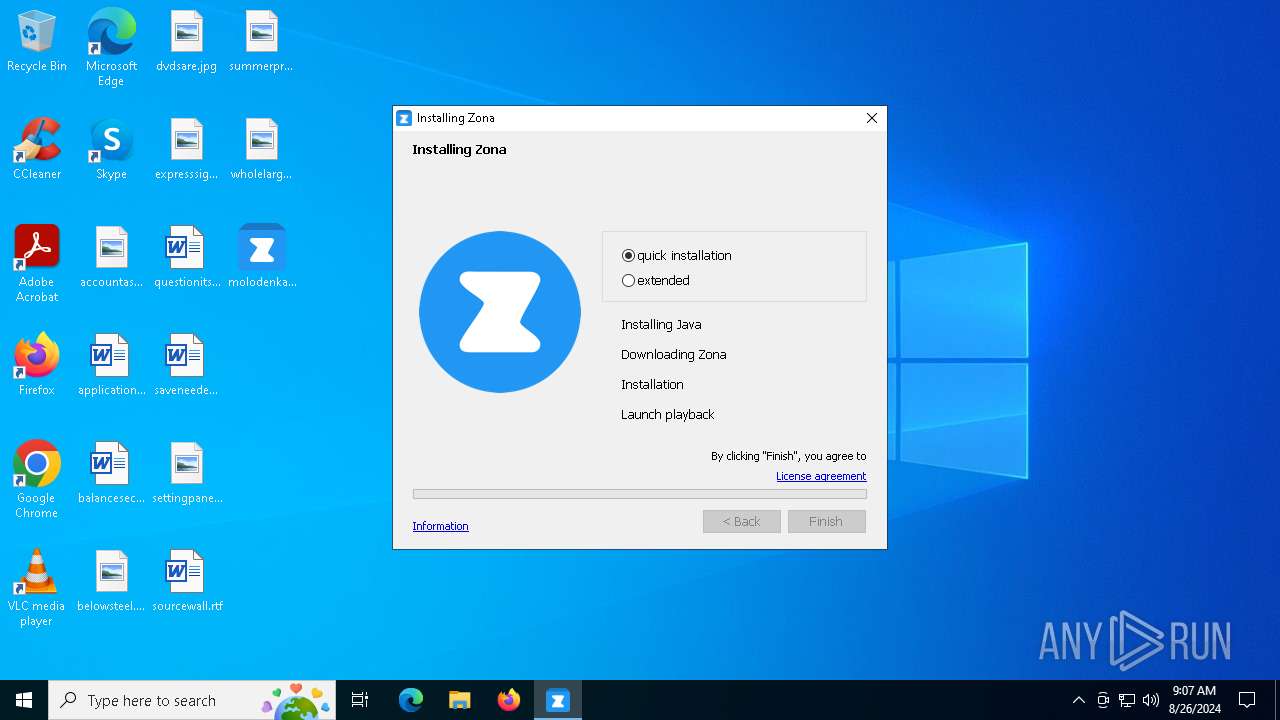Open the Windows Start menu
This screenshot has width=1280, height=720.
tap(24, 700)
